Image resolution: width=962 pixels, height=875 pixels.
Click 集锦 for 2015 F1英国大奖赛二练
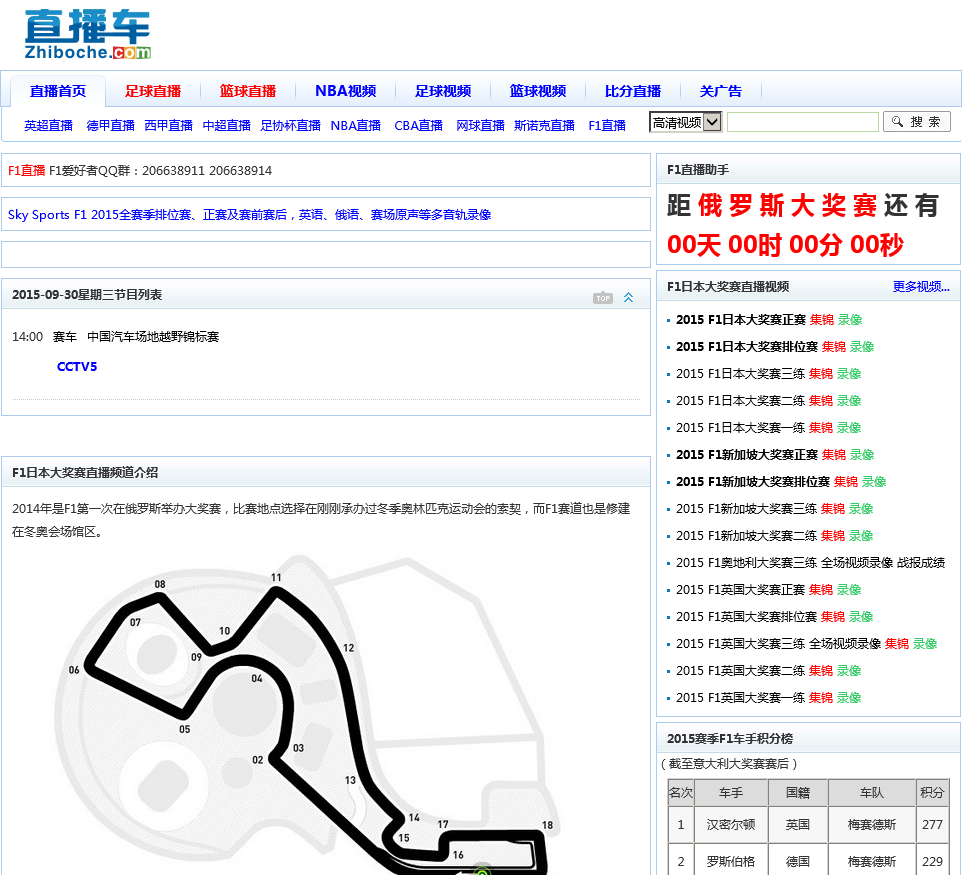(821, 671)
